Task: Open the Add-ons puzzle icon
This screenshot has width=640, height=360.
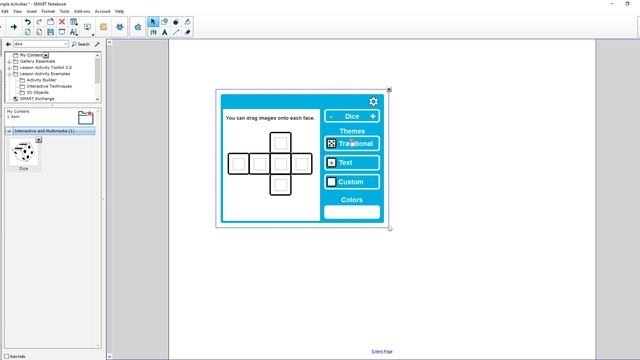Action: click(120, 27)
